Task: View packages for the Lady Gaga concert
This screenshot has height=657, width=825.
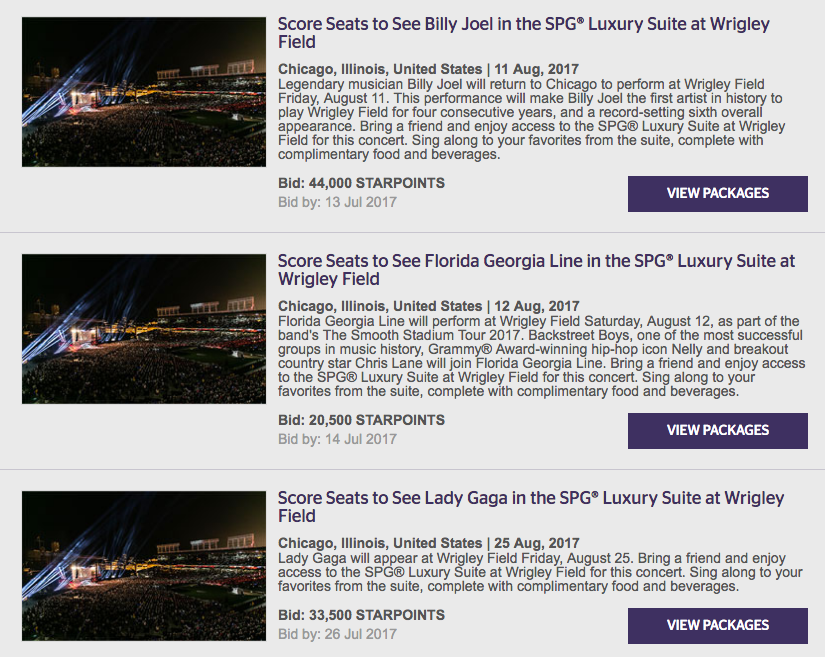Action: click(x=717, y=626)
